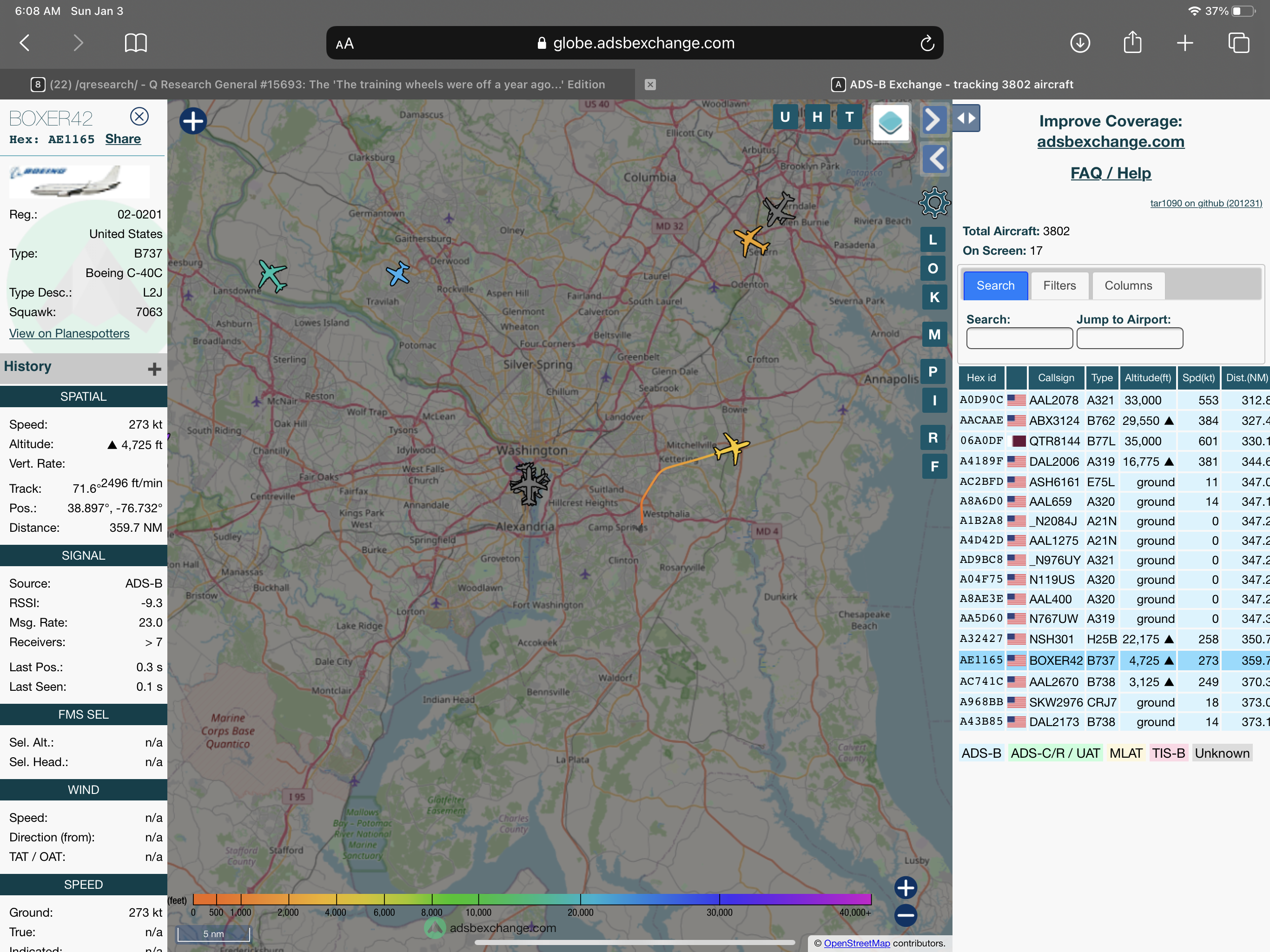Select the gray aircraft near Ferndale
The height and width of the screenshot is (952, 1270).
click(x=779, y=209)
